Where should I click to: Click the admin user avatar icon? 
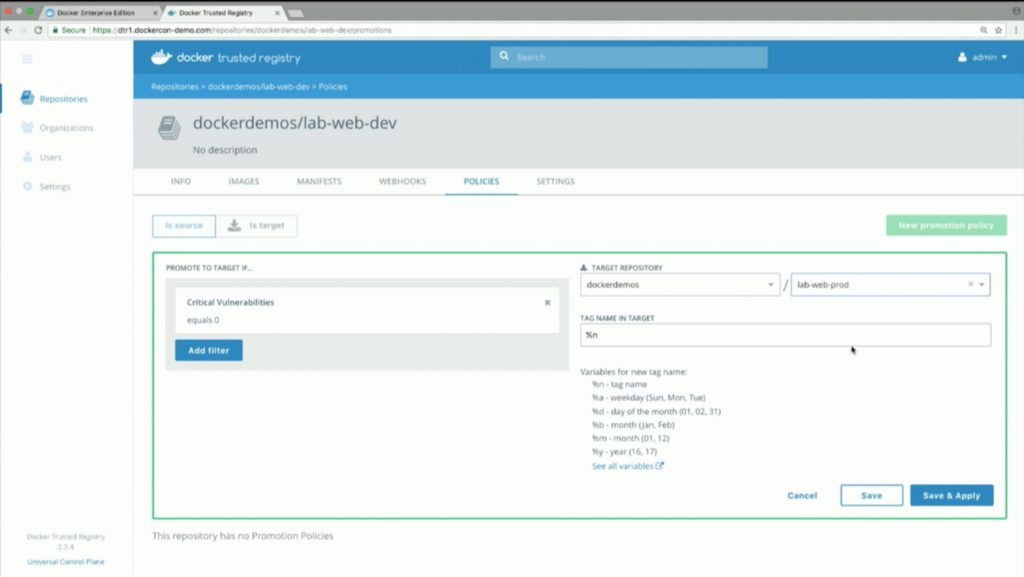(962, 57)
